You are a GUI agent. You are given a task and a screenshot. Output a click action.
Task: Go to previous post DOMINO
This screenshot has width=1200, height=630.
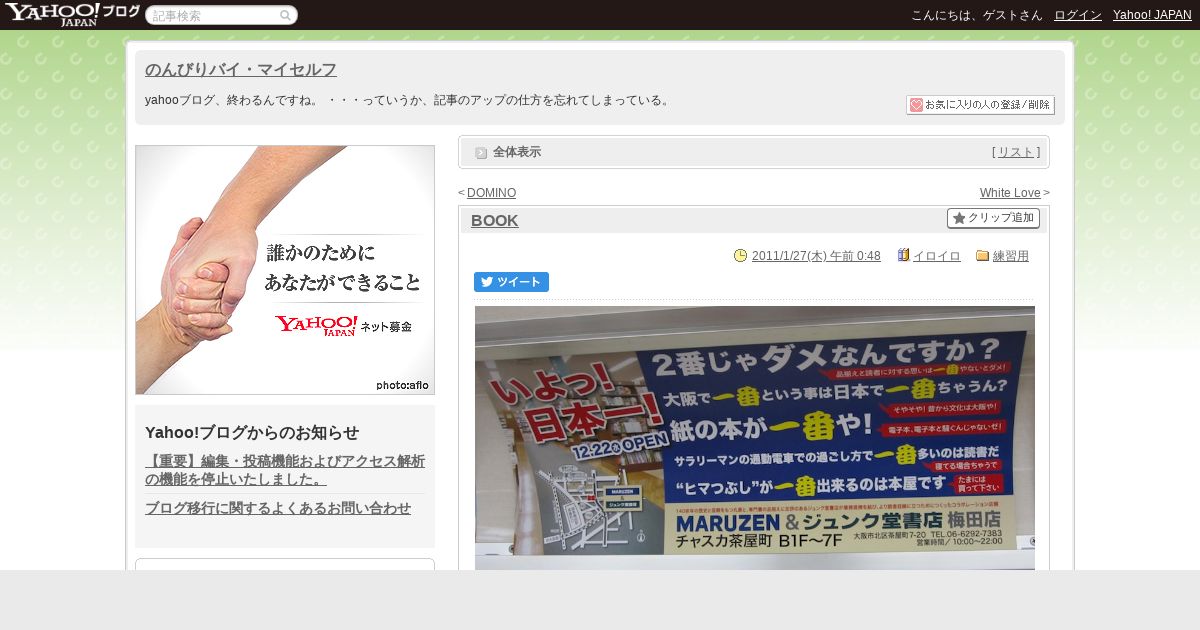491,193
